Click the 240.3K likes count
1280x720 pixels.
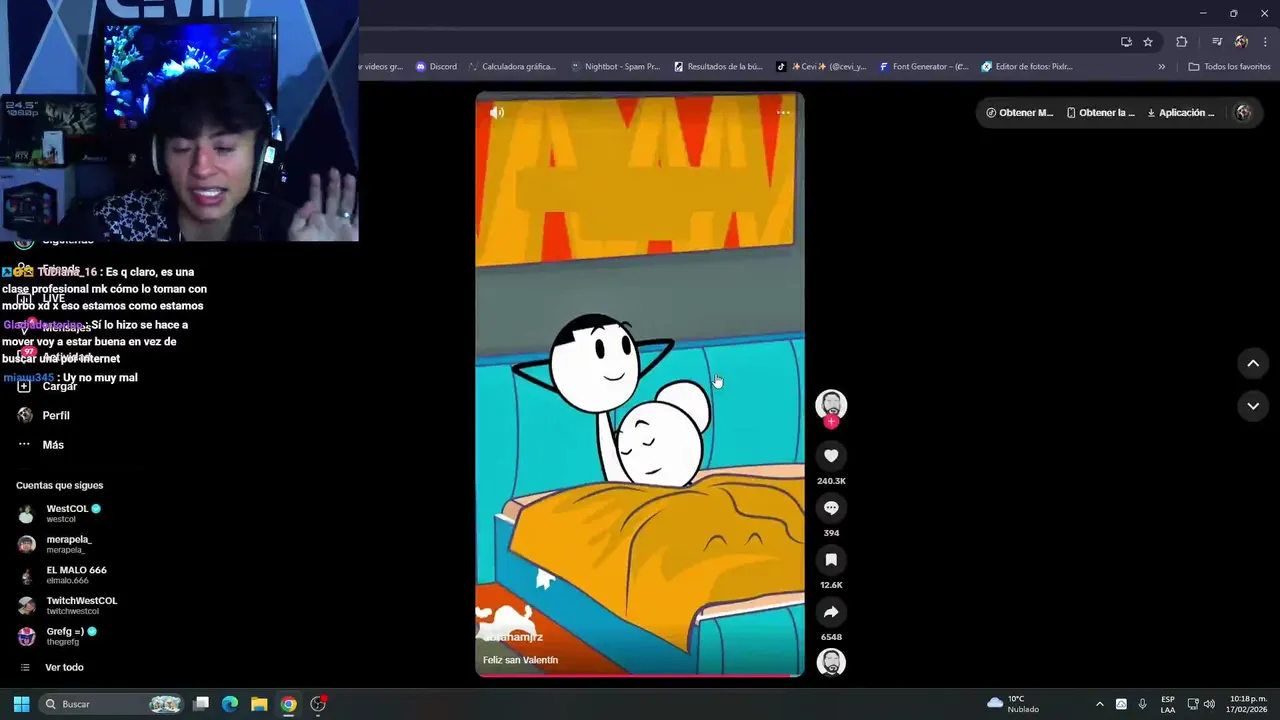[x=831, y=481]
